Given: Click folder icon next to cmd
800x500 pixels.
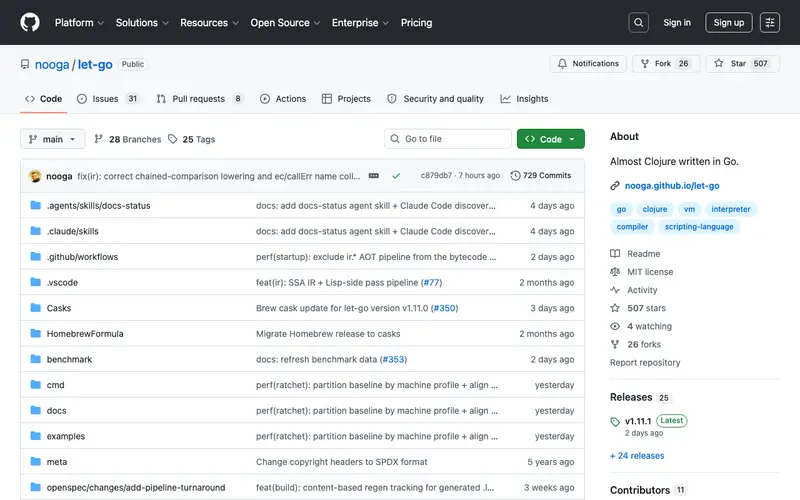Looking at the screenshot, I should click(x=35, y=384).
